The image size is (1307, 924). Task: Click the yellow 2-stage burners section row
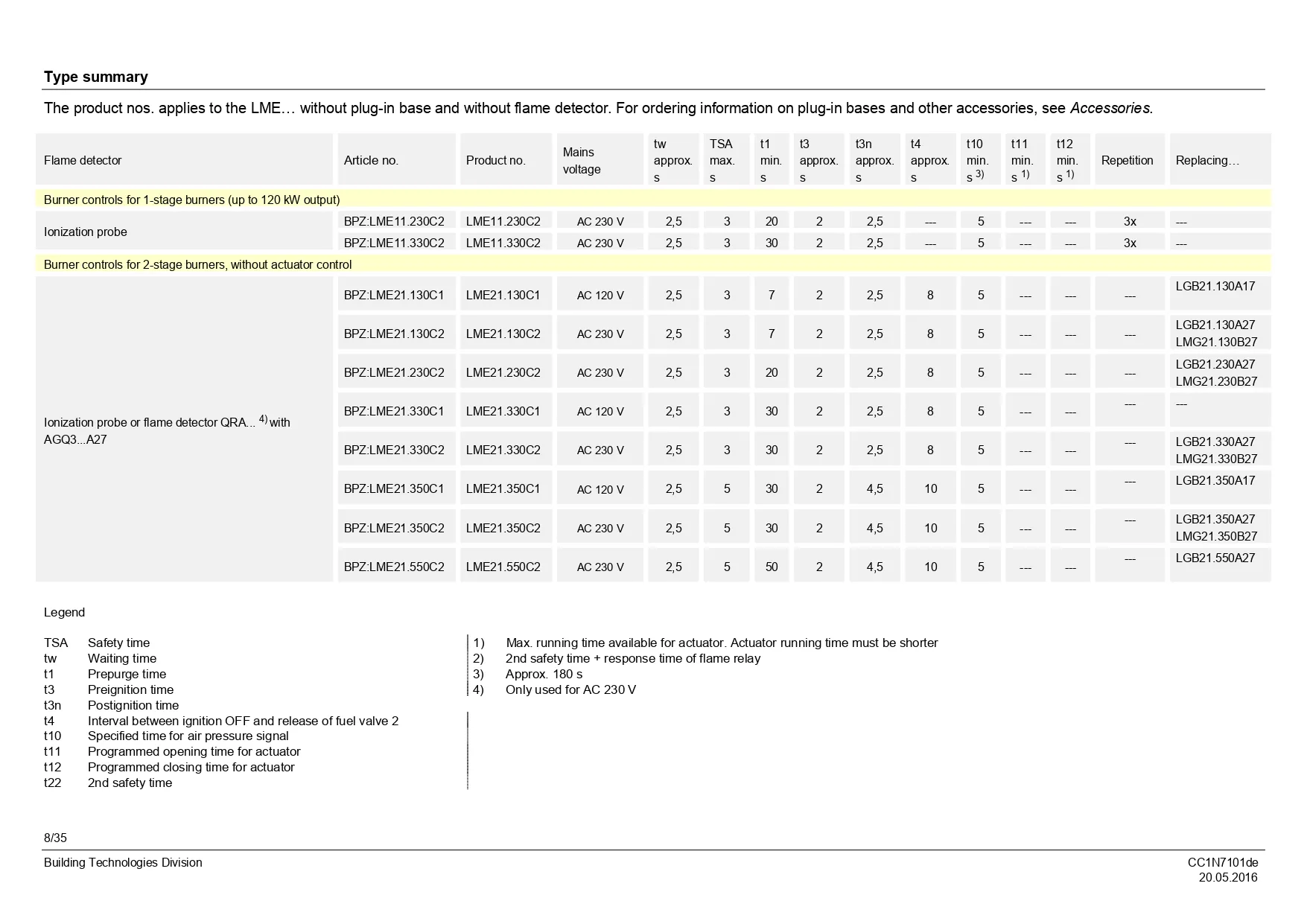tap(197, 264)
